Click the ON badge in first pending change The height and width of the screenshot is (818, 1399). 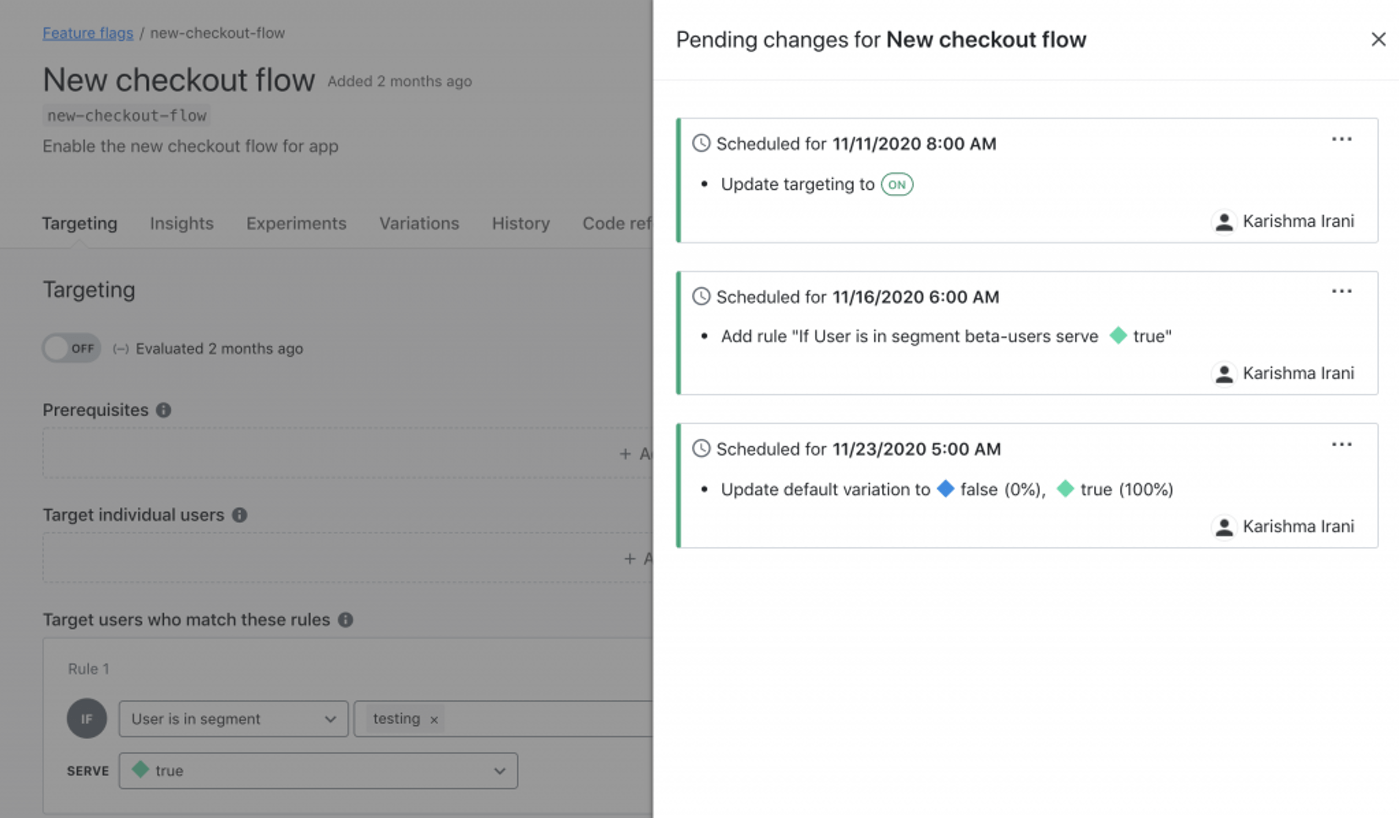(896, 185)
